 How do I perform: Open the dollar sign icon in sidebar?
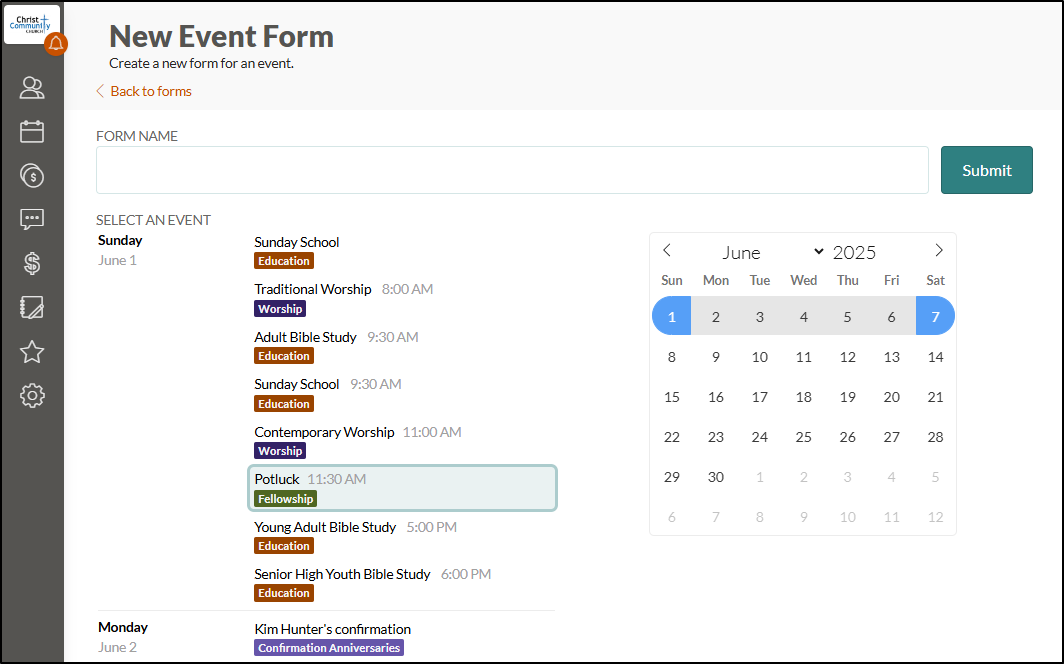coord(32,264)
